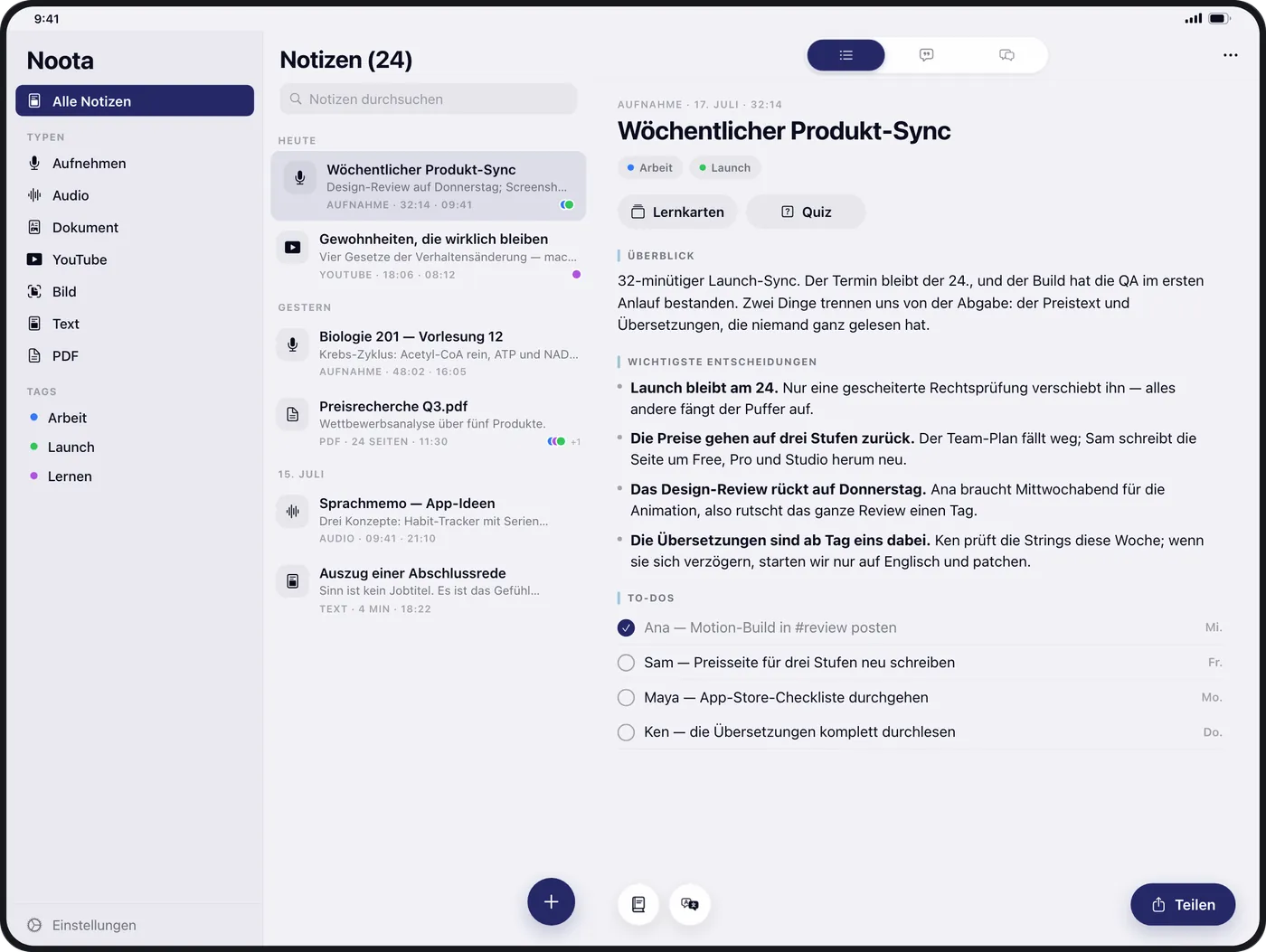Click the Wöchentlicher Produkt-Sync note heading

tap(784, 131)
